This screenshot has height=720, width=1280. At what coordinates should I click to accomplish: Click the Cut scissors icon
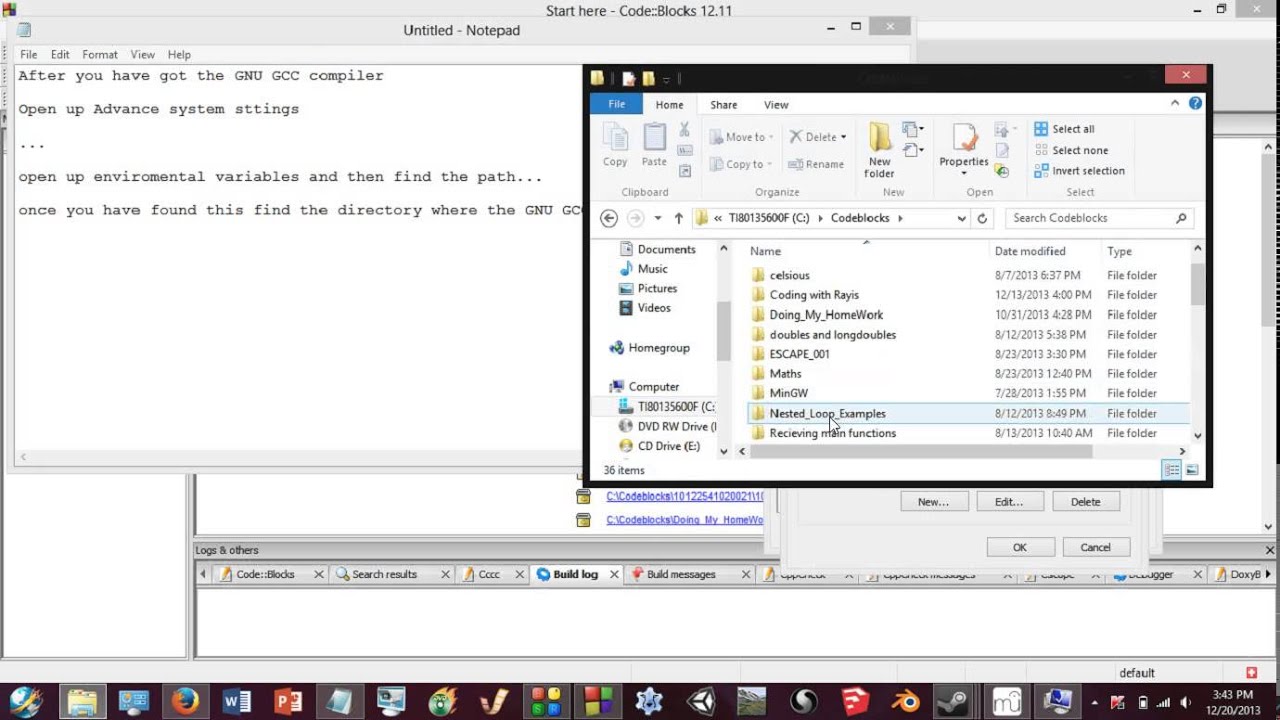(684, 130)
